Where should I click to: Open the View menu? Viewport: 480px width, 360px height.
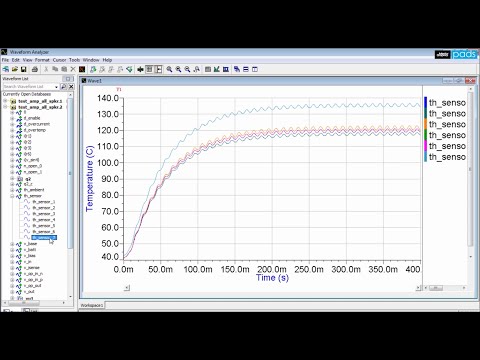(27, 60)
